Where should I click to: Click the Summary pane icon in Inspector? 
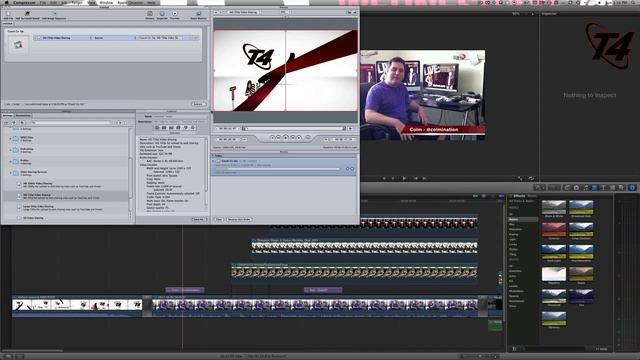pyautogui.click(x=157, y=128)
